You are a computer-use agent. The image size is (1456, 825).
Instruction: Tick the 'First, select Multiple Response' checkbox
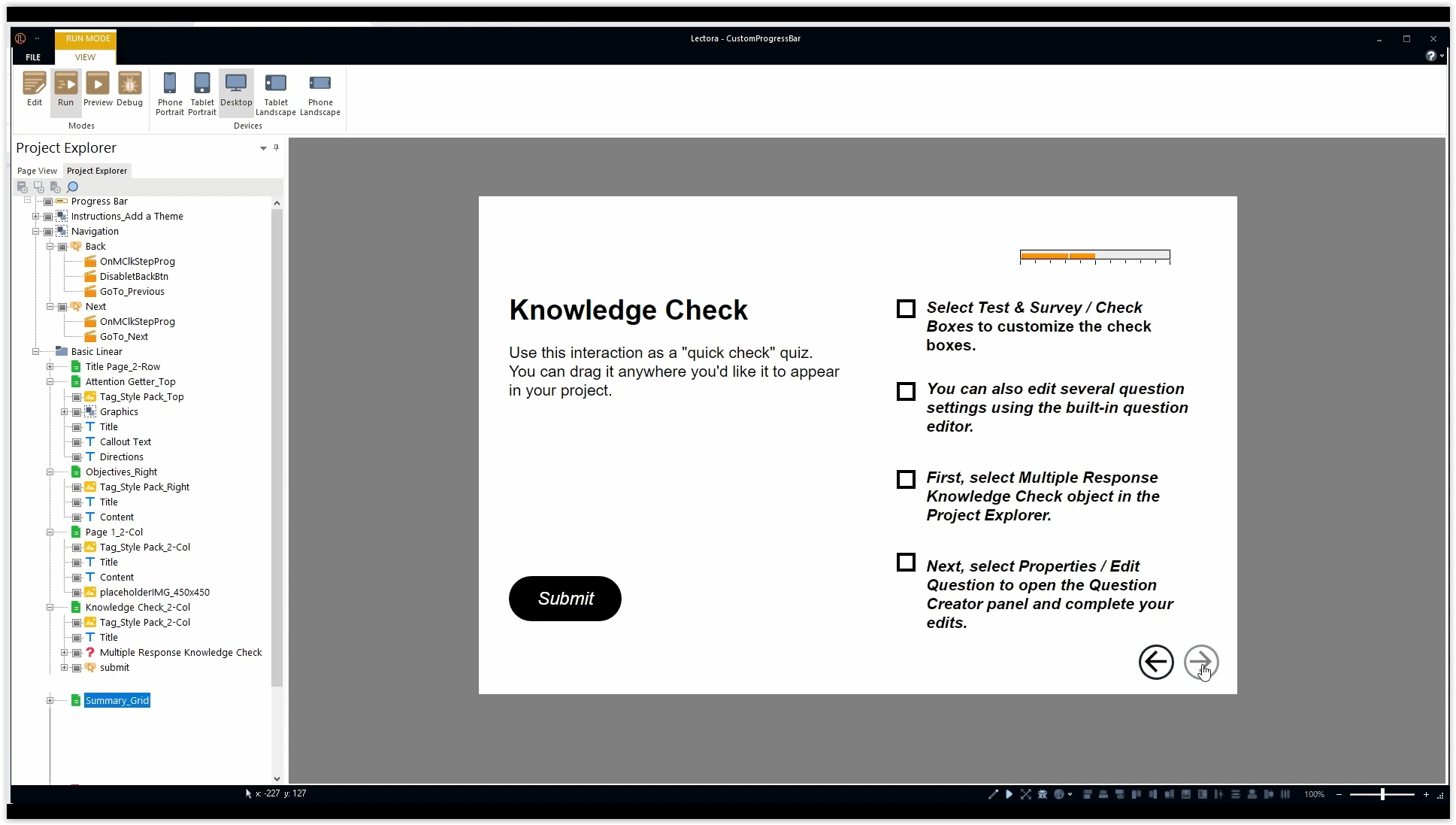click(x=906, y=480)
